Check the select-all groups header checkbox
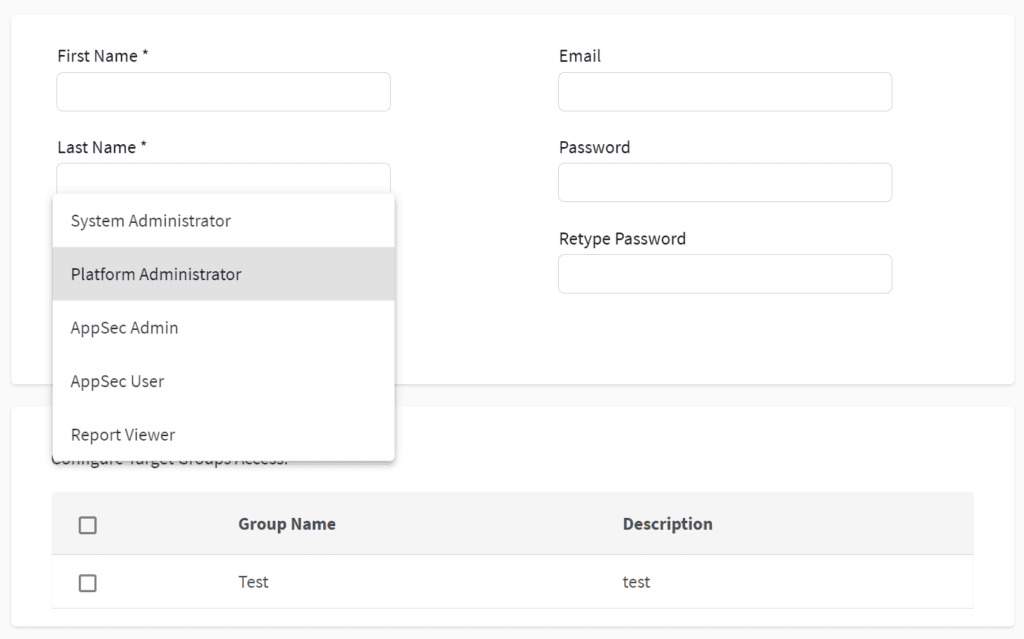Screen dimensions: 1024x639 point(88,525)
